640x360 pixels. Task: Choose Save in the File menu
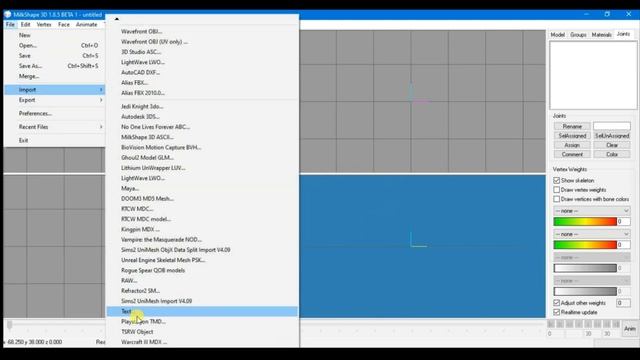tap(54, 56)
